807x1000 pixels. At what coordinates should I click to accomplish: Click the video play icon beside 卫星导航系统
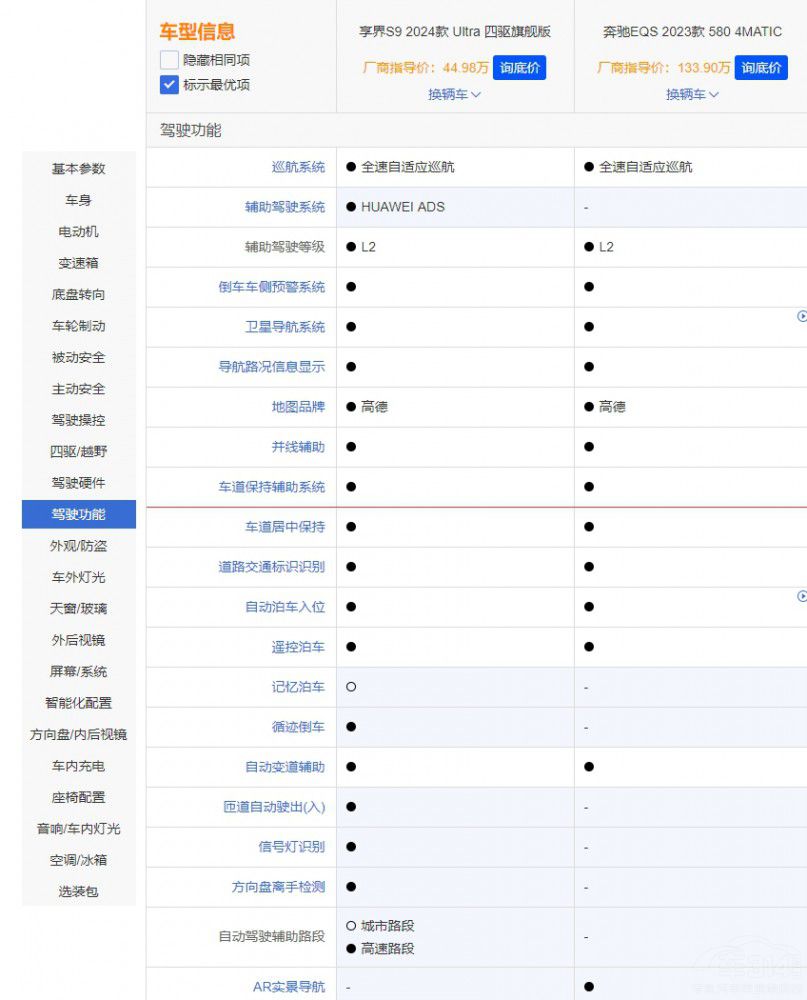point(802,316)
